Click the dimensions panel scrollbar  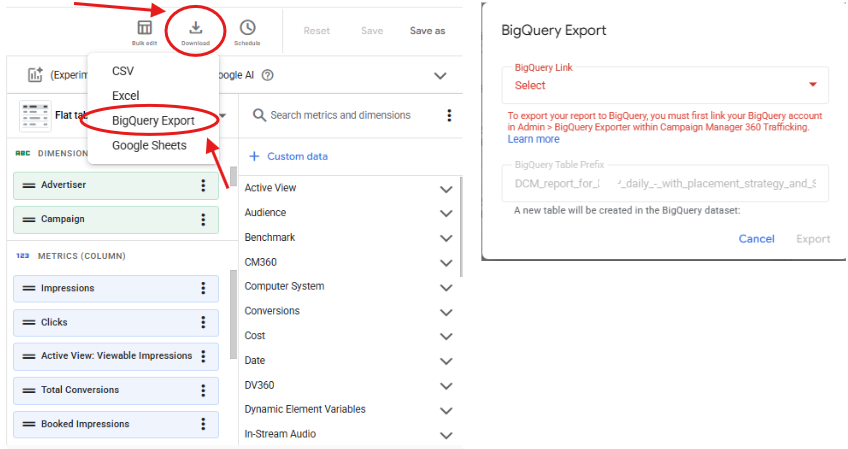[234, 176]
